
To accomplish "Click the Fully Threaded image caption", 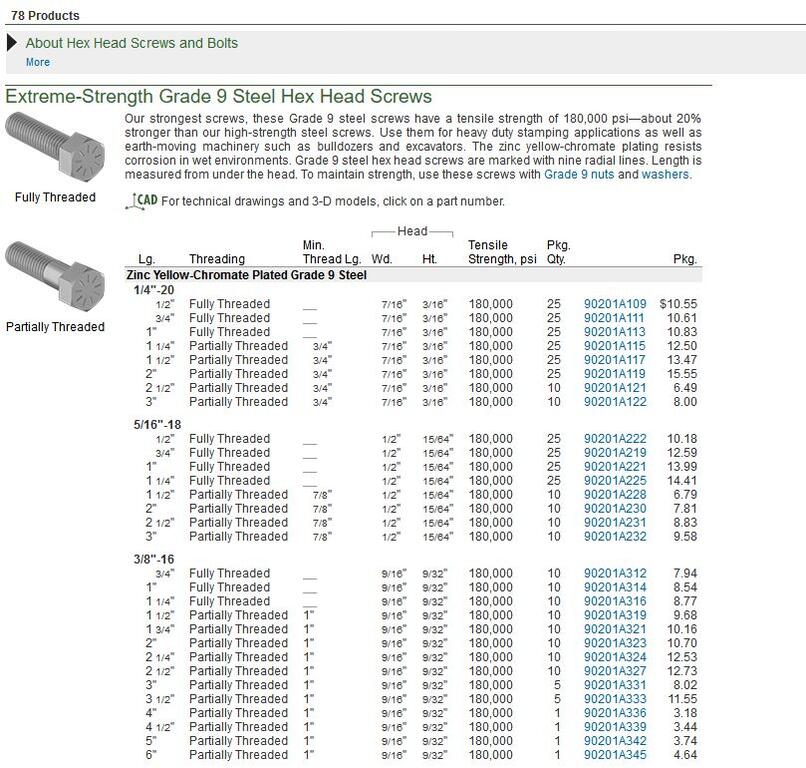I will [55, 197].
